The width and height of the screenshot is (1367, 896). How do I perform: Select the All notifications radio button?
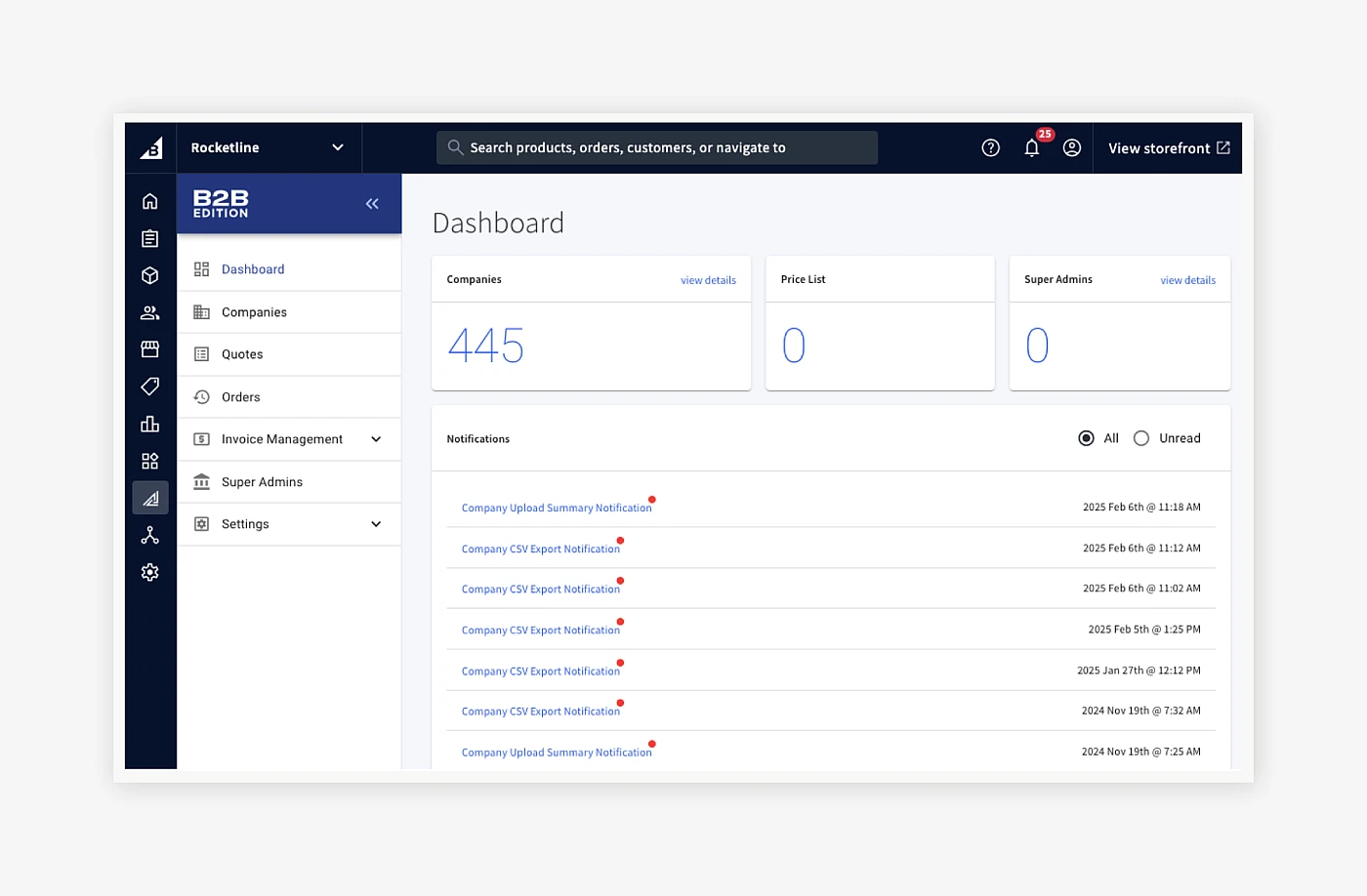tap(1086, 438)
